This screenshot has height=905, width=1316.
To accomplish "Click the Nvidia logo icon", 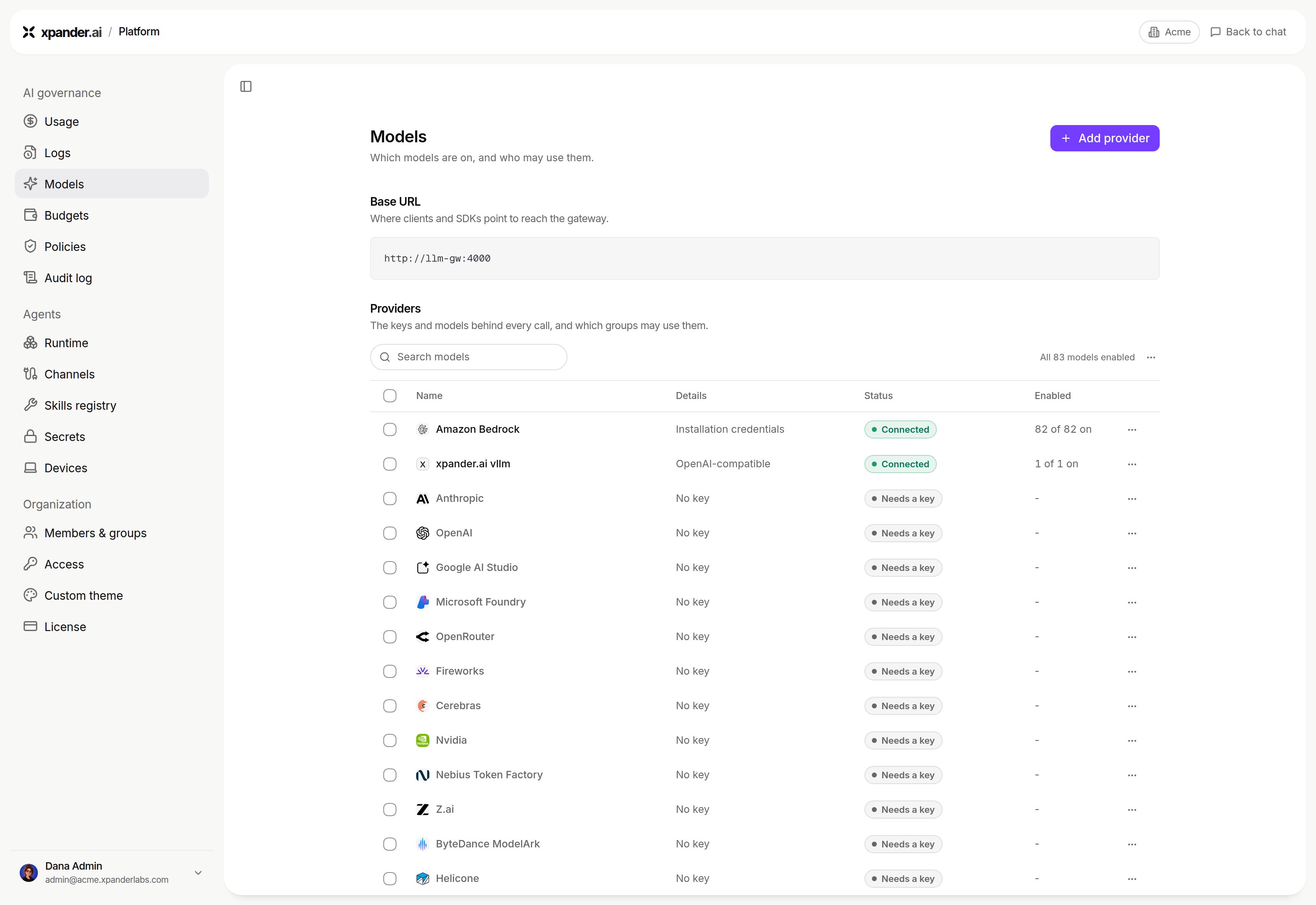I will pyautogui.click(x=422, y=740).
